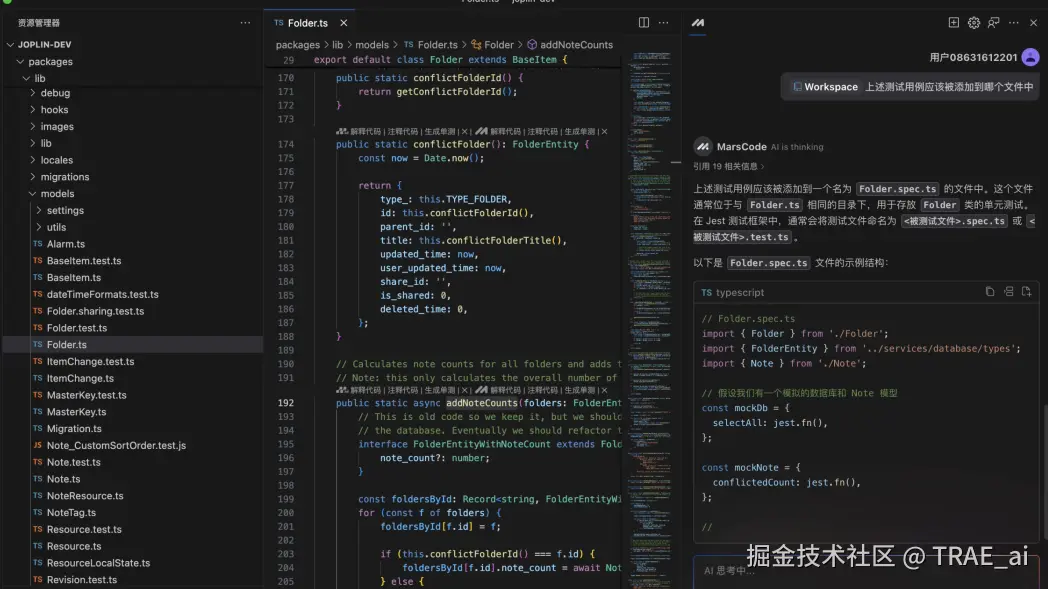
Task: Open NoteResource.ts file
Action: [132, 495]
